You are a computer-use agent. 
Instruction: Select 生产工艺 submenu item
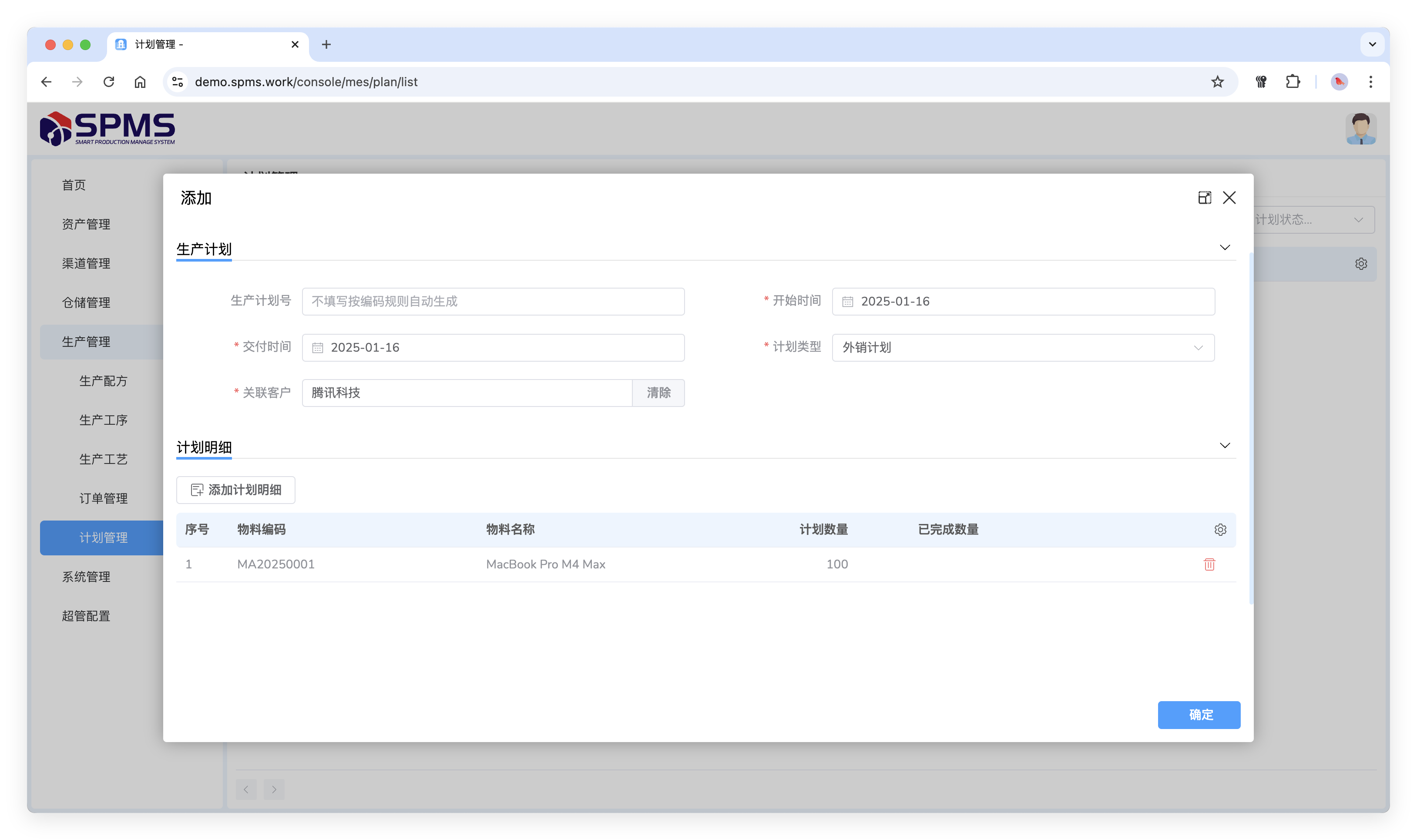pyautogui.click(x=104, y=459)
